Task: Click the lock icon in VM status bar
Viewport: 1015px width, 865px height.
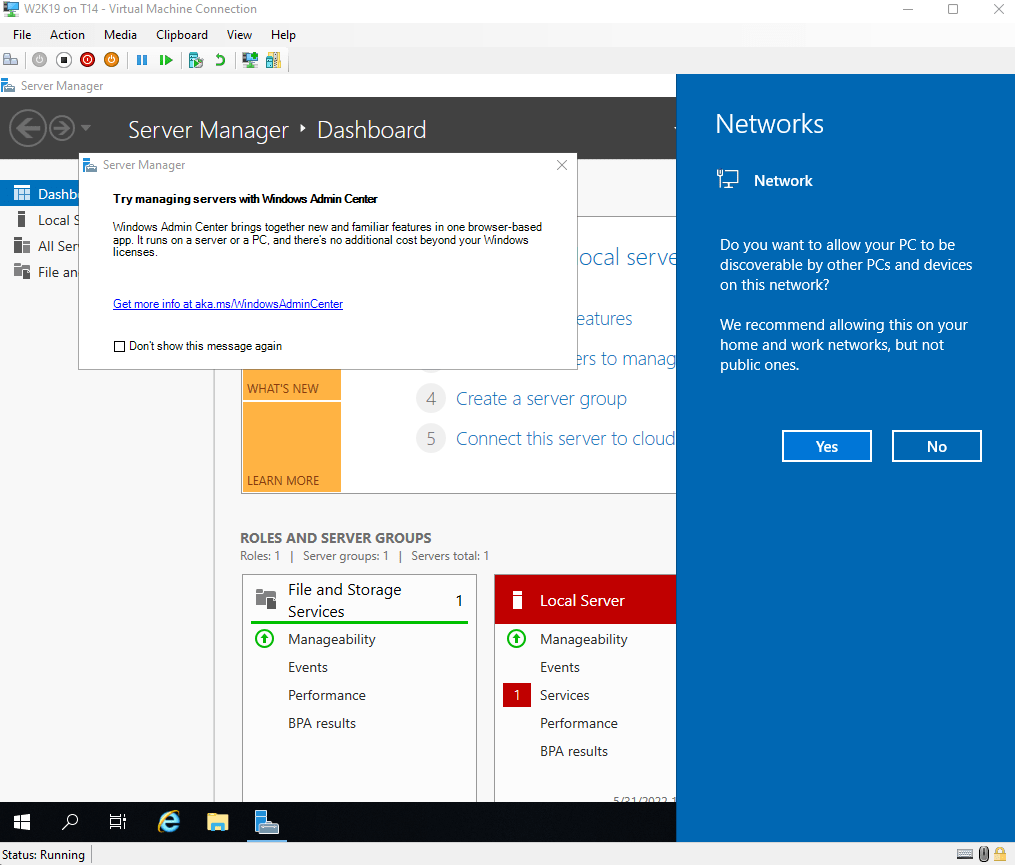Action: tap(1000, 854)
